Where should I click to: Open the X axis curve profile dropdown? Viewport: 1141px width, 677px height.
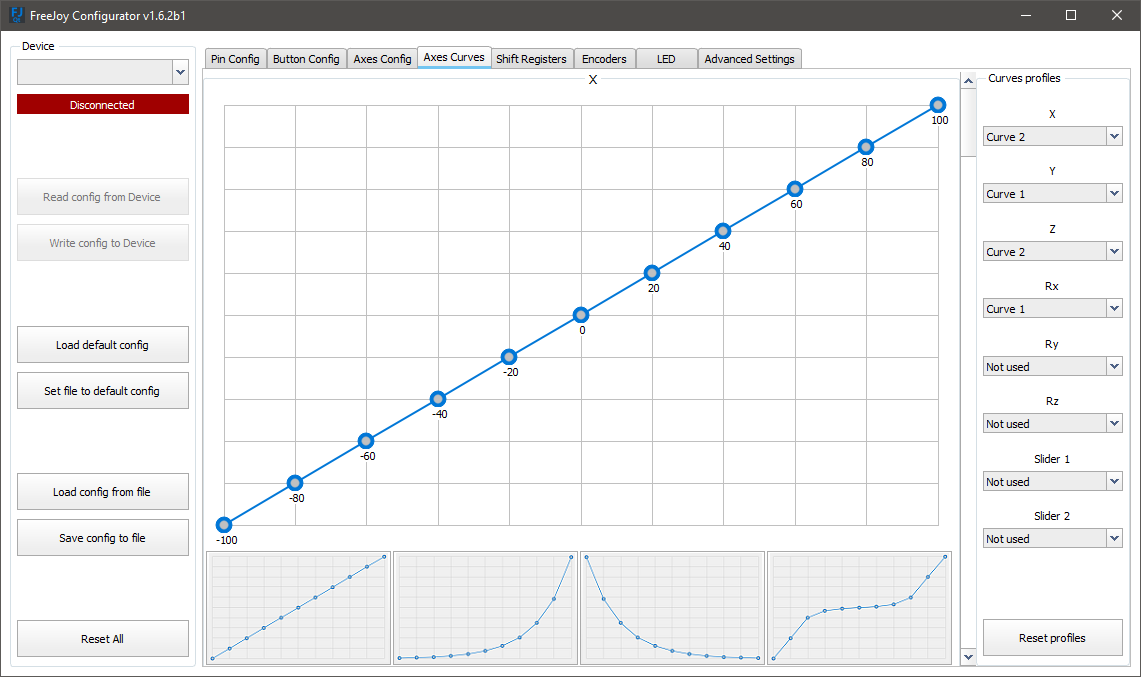pos(1052,136)
